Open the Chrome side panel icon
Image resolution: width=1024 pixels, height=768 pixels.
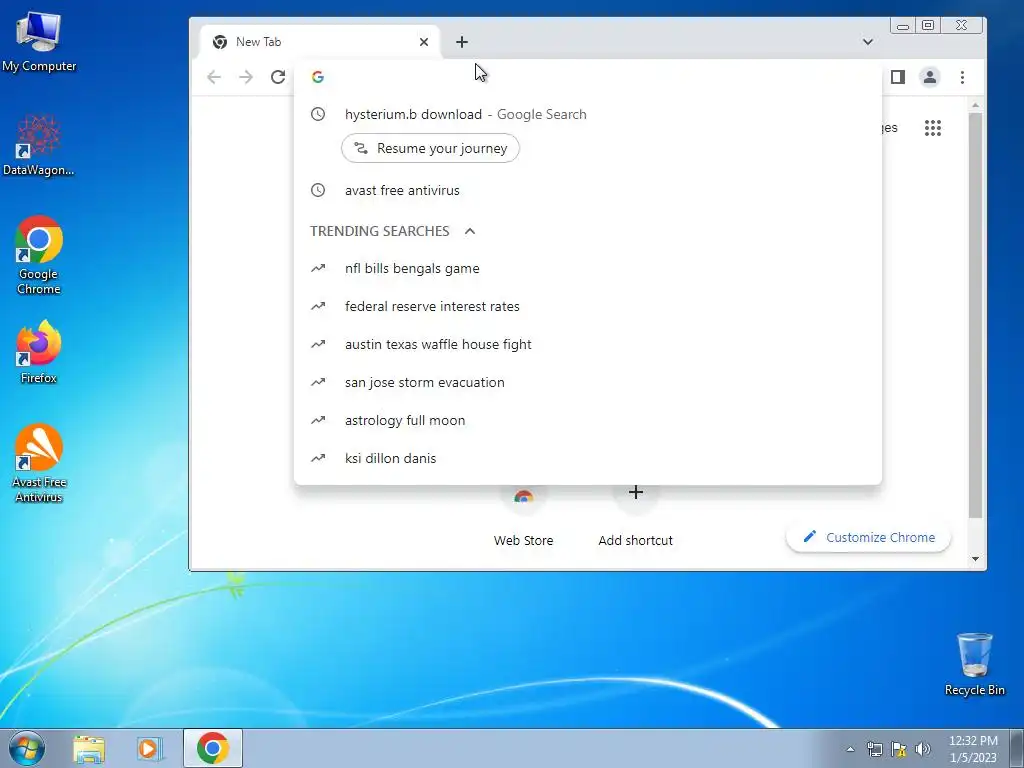[x=898, y=77]
